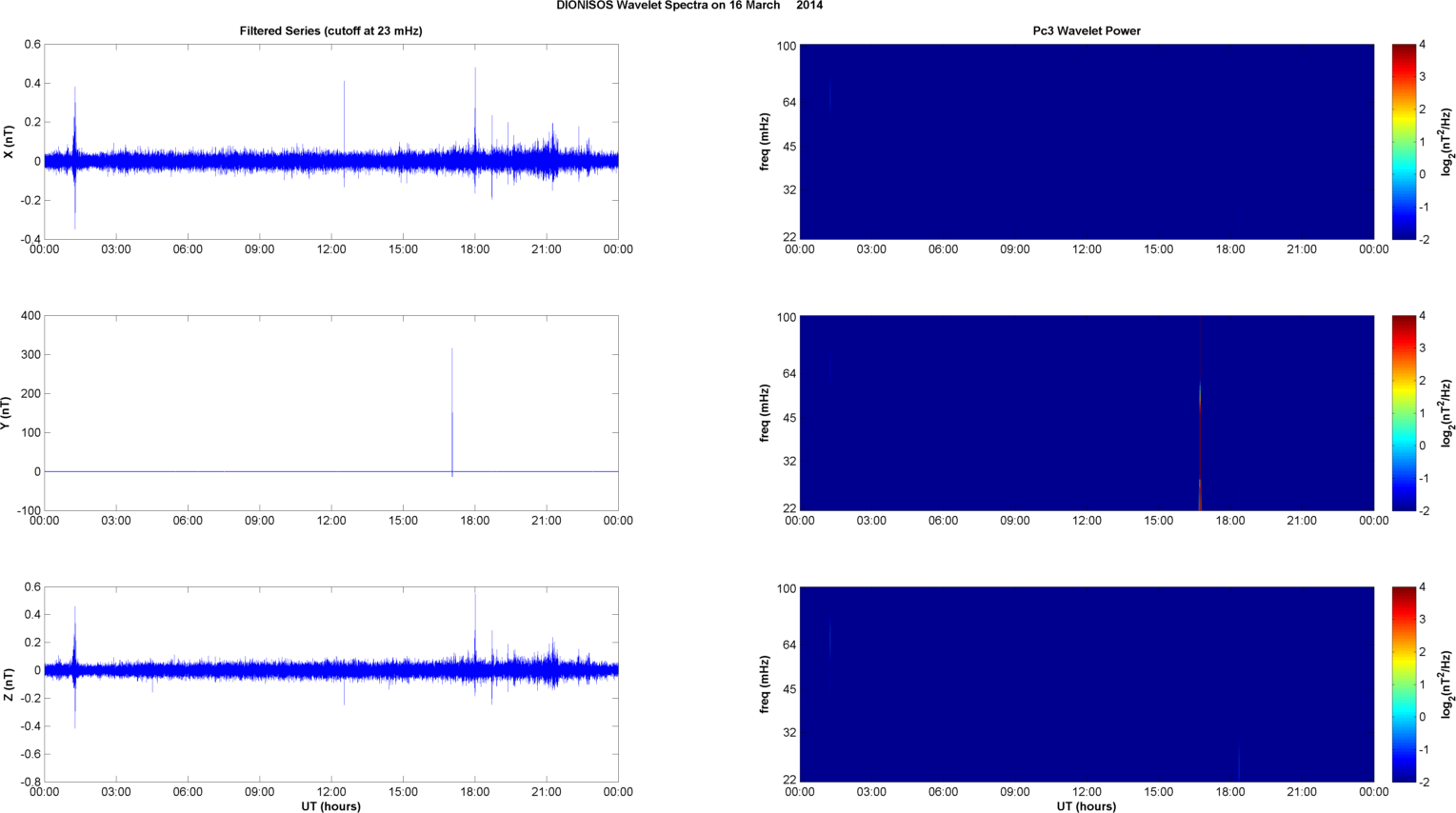1456x813 pixels.
Task: Click the Z component wavelet power spectrogram
Action: (x=1087, y=684)
